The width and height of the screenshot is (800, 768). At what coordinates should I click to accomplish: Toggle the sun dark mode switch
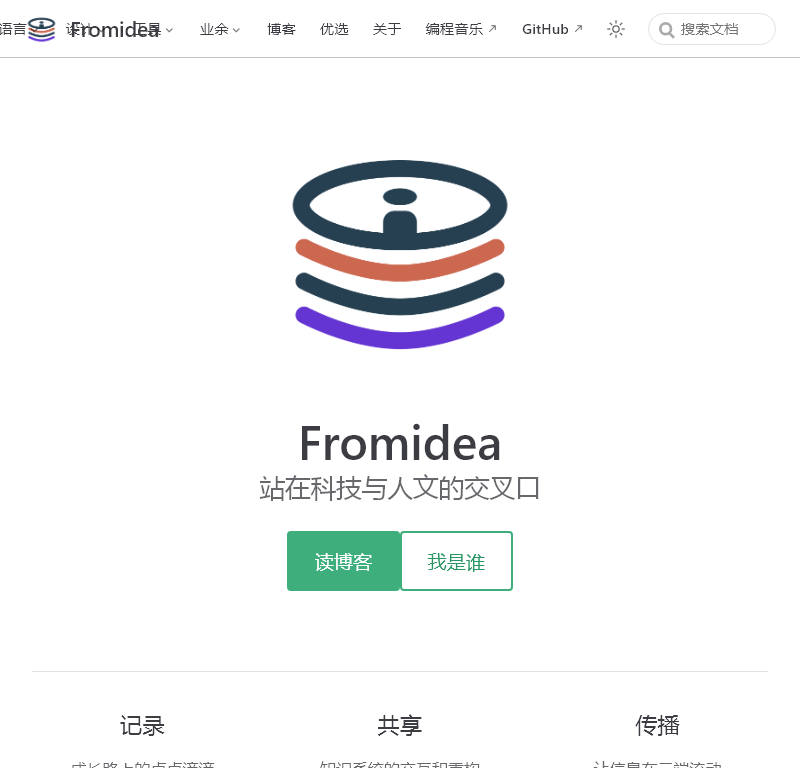(616, 29)
